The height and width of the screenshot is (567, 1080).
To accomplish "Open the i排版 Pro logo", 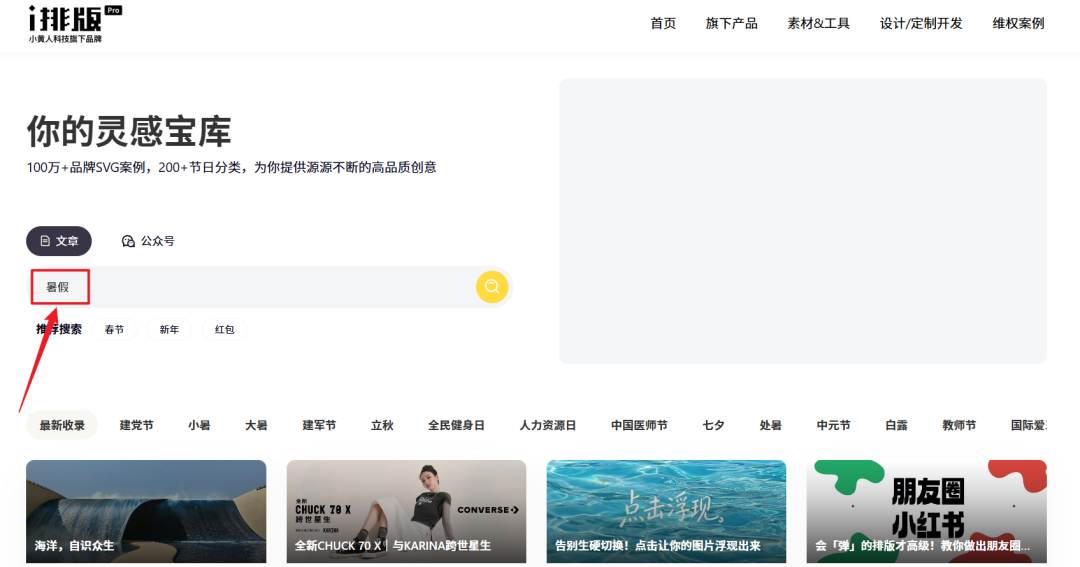I will (75, 24).
